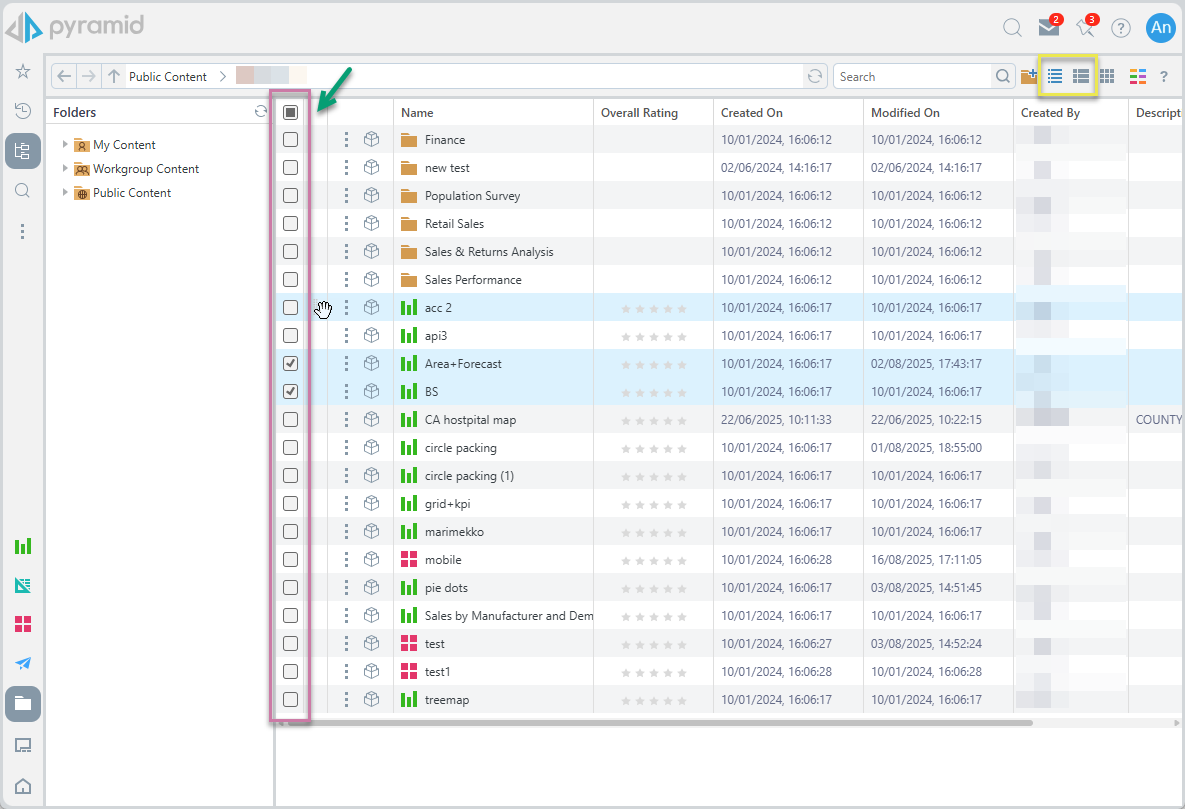1185x809 pixels.
Task: Click the paper plane Publish icon
Action: pos(23,663)
